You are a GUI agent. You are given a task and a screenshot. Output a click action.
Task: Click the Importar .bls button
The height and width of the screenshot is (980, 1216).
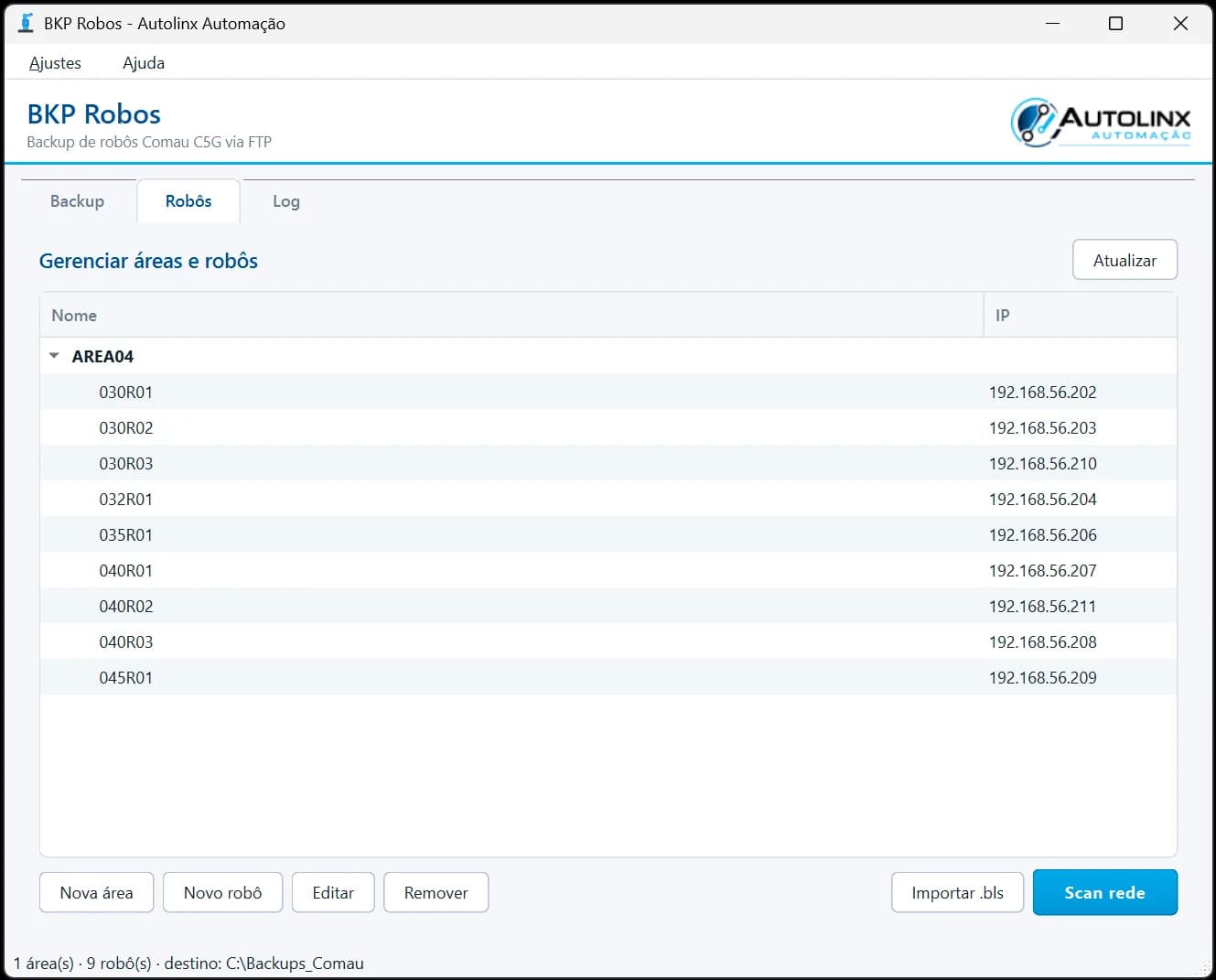957,892
